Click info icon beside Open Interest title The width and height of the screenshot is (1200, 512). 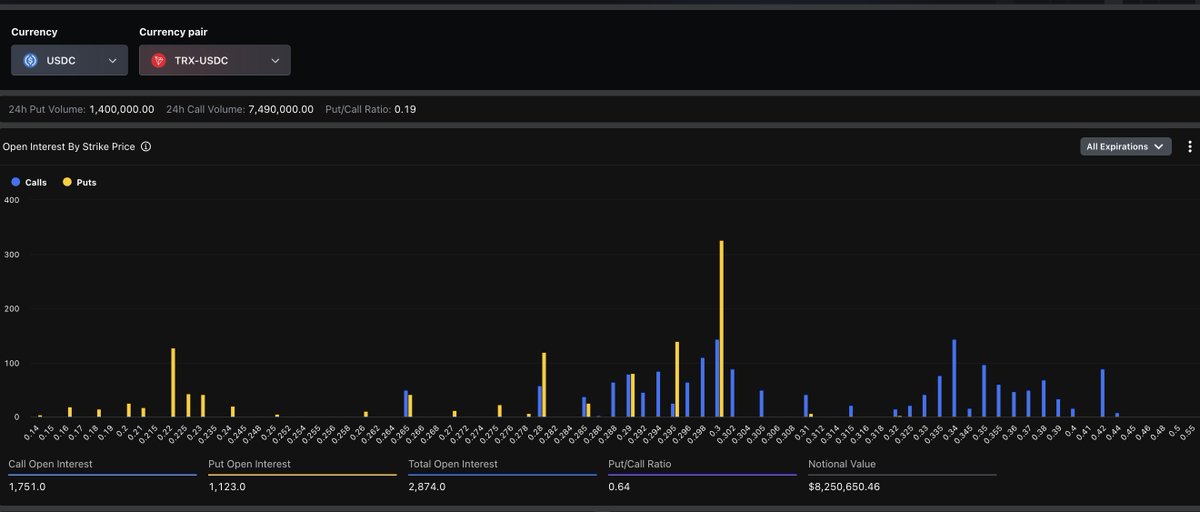146,147
